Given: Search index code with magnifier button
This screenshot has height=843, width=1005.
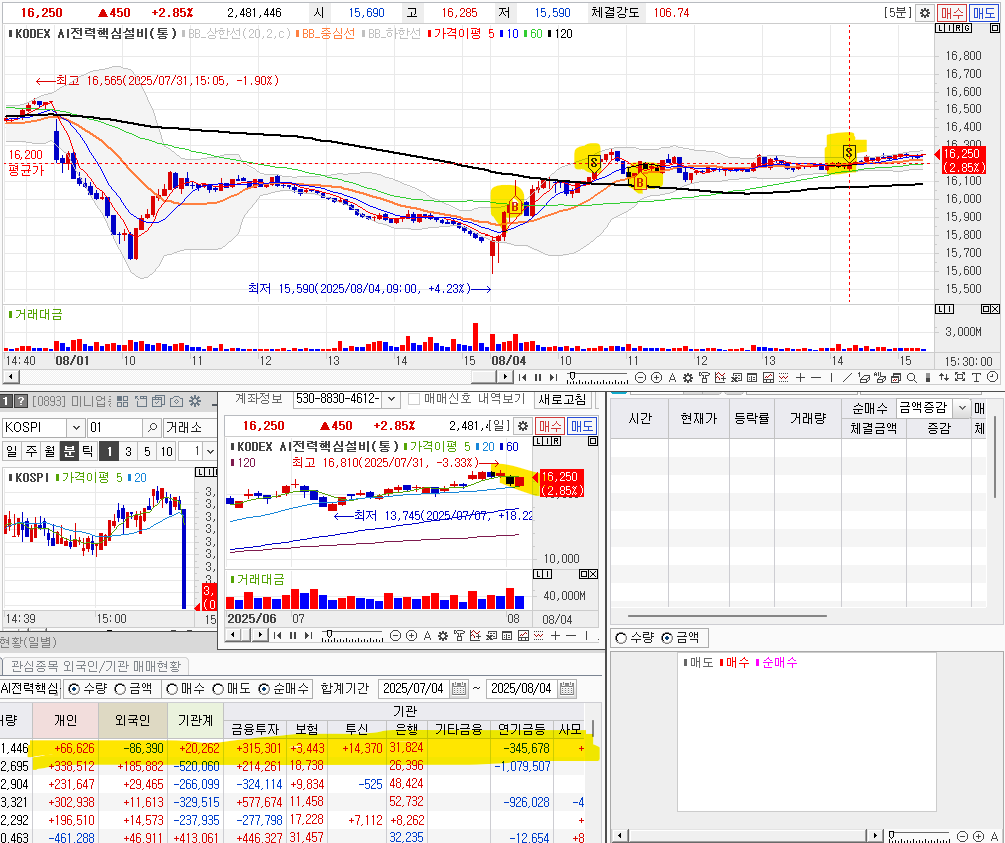Looking at the screenshot, I should 152,427.
